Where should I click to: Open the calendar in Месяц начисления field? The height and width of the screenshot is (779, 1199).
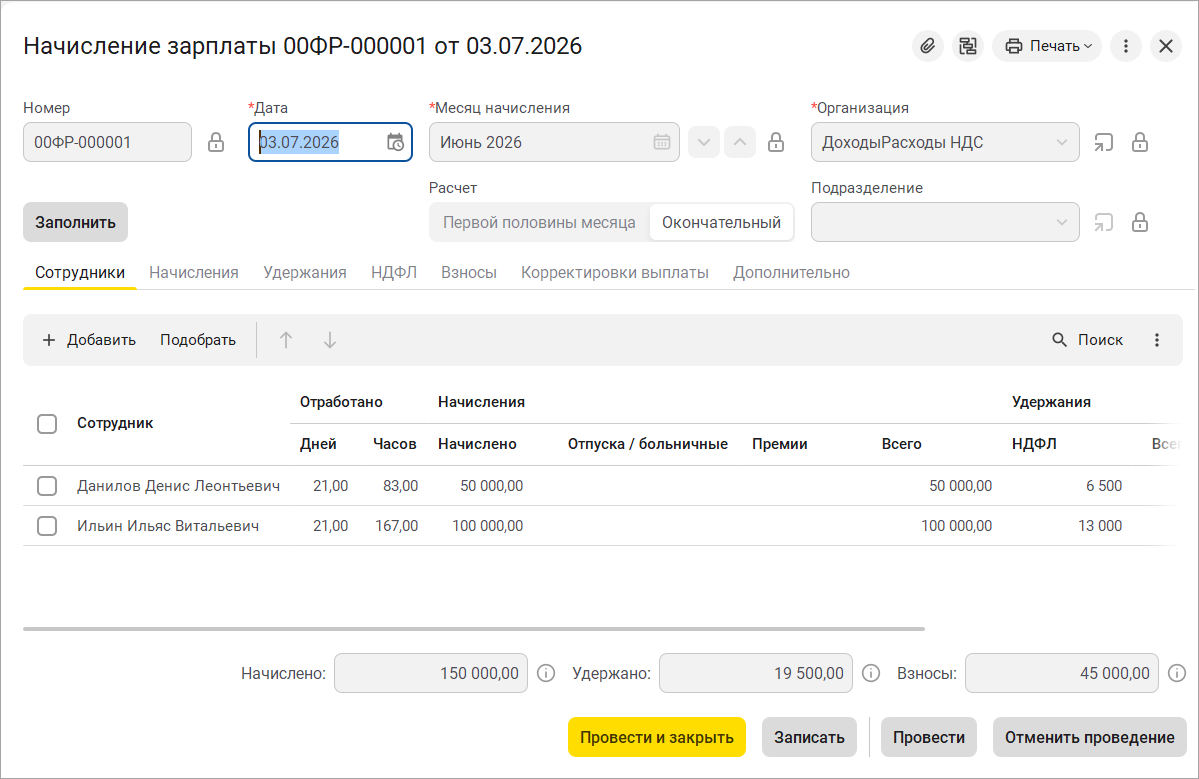pos(662,142)
